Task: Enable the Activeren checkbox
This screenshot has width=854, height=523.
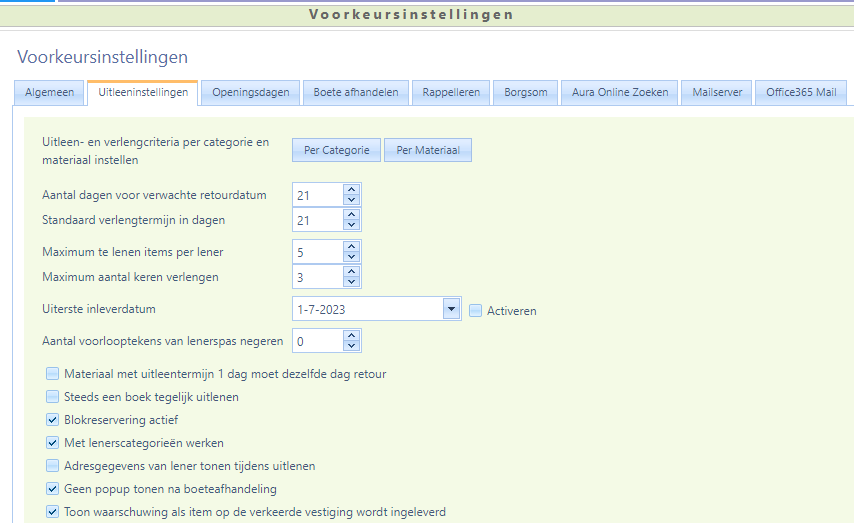Action: coord(476,311)
